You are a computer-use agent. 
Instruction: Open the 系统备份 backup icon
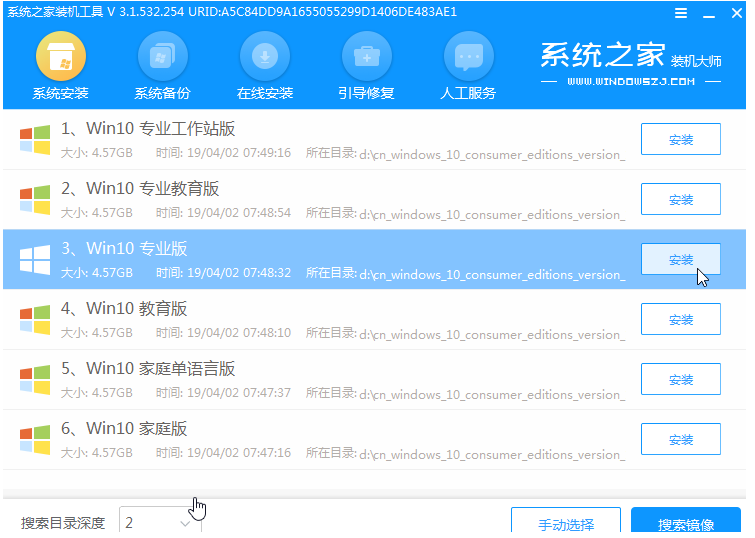162,57
